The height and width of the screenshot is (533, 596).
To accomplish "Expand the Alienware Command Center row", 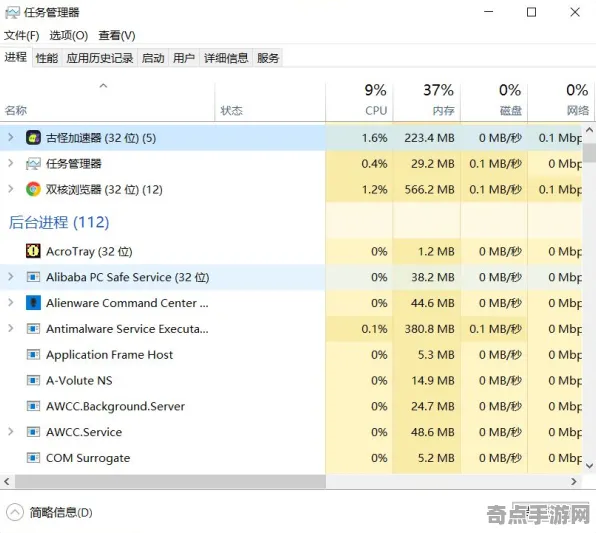I will (x=11, y=303).
